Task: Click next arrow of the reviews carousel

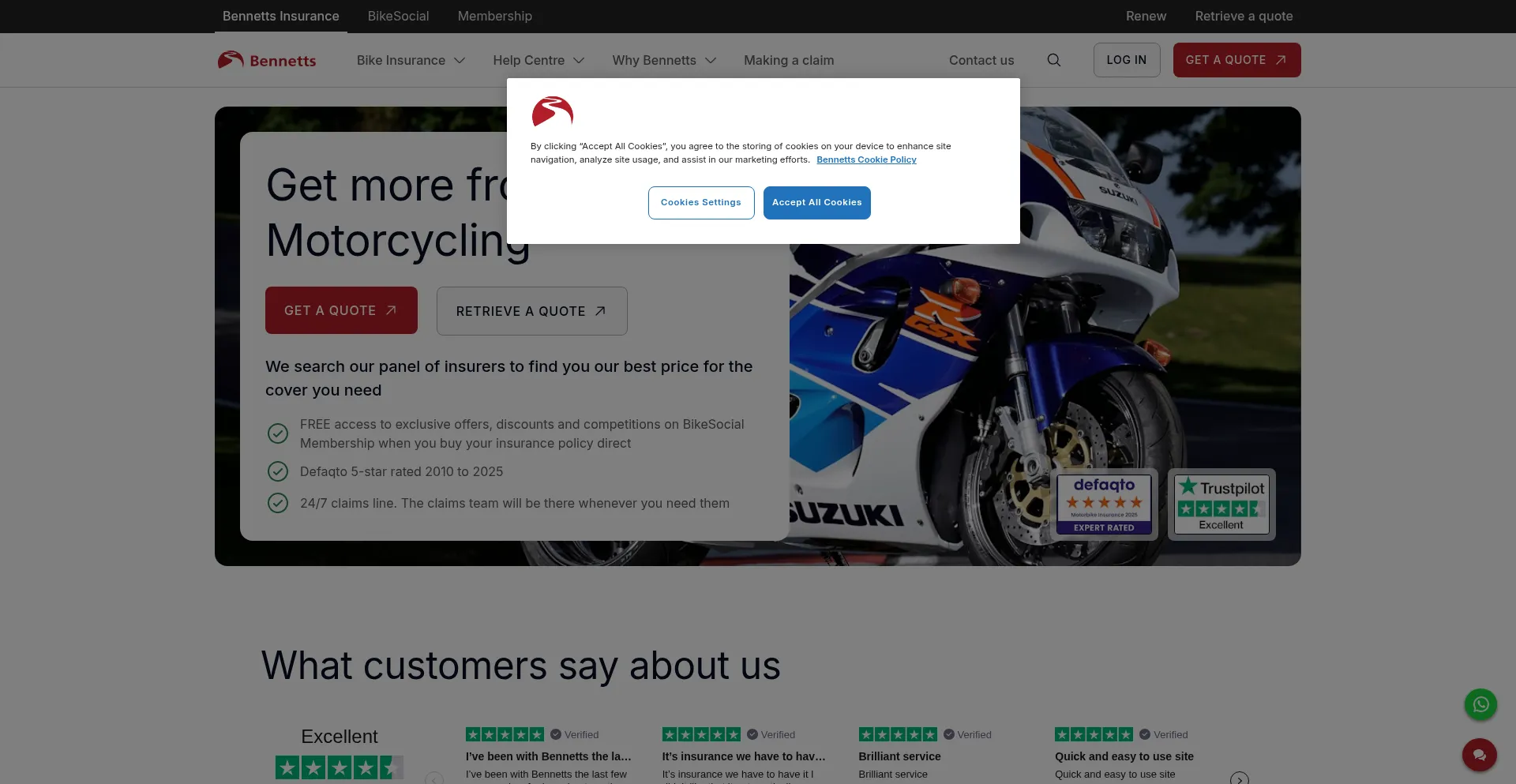Action: point(1240,779)
